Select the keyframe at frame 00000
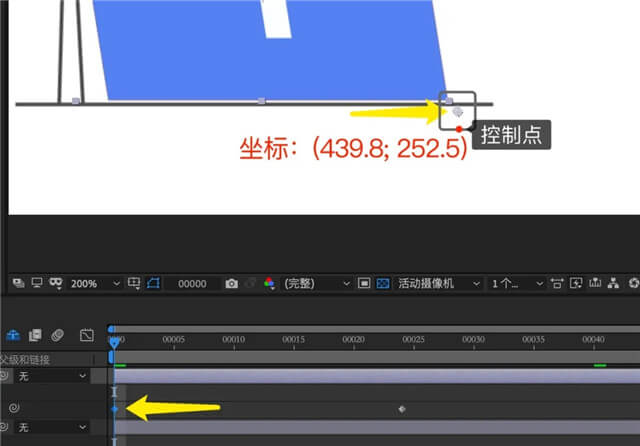Viewport: 640px width, 446px height. [x=115, y=409]
